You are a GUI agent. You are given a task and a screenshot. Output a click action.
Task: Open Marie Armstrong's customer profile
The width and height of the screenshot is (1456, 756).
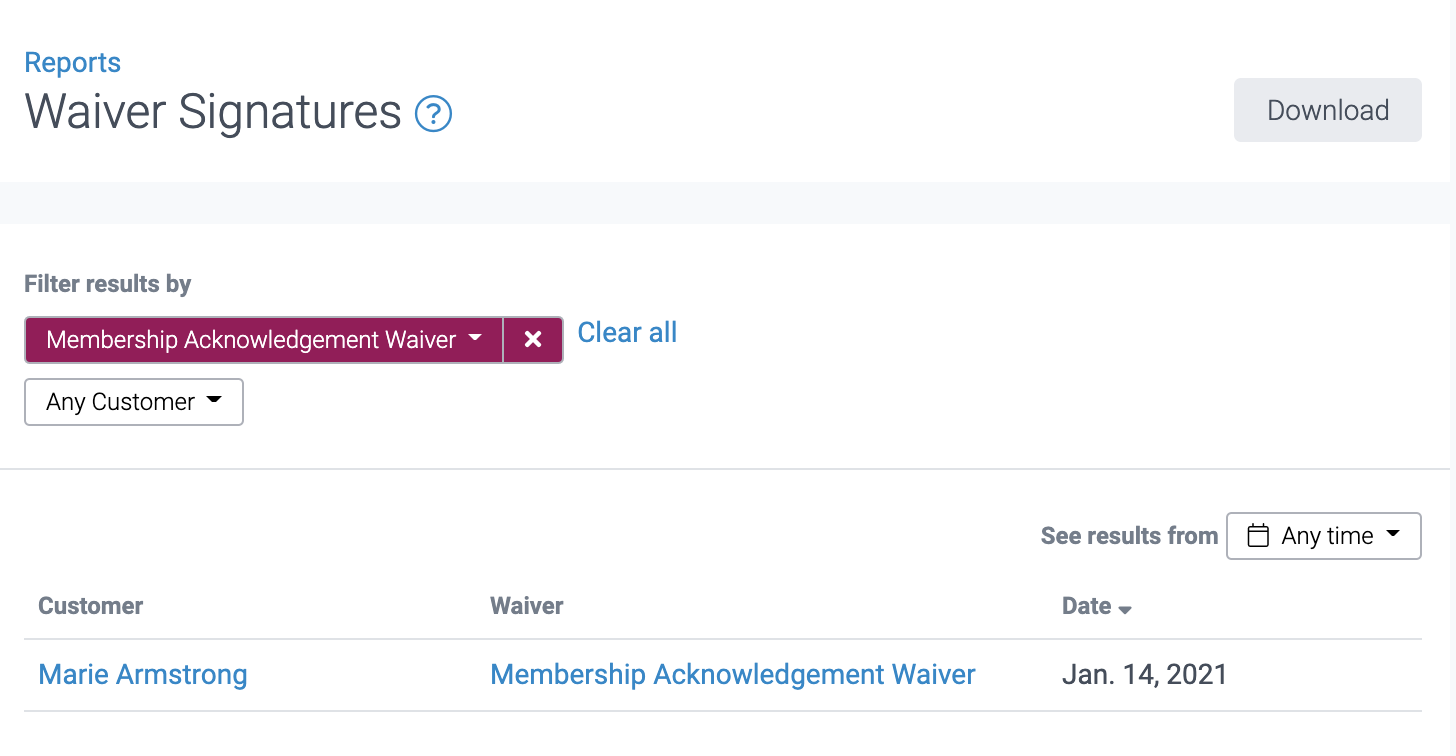pos(142,674)
